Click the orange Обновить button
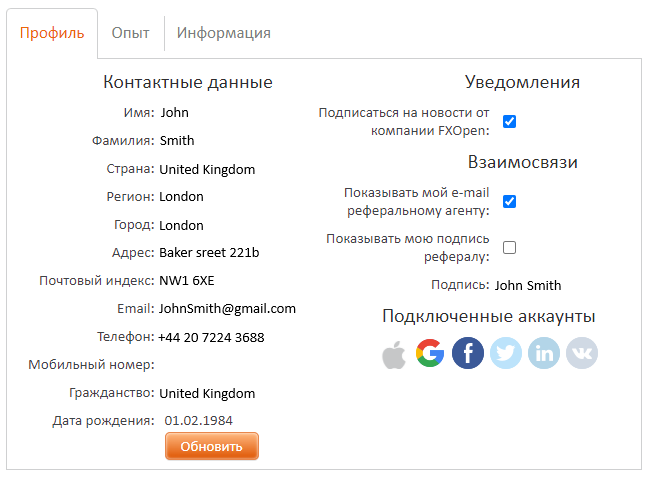This screenshot has width=650, height=480. pyautogui.click(x=212, y=446)
